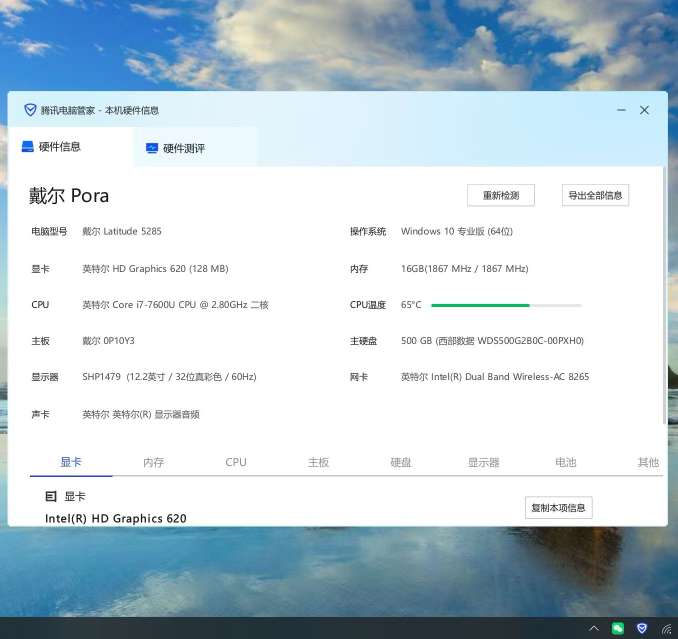Minimize the hardware info window
Viewport: 678px width, 639px height.
(x=621, y=110)
